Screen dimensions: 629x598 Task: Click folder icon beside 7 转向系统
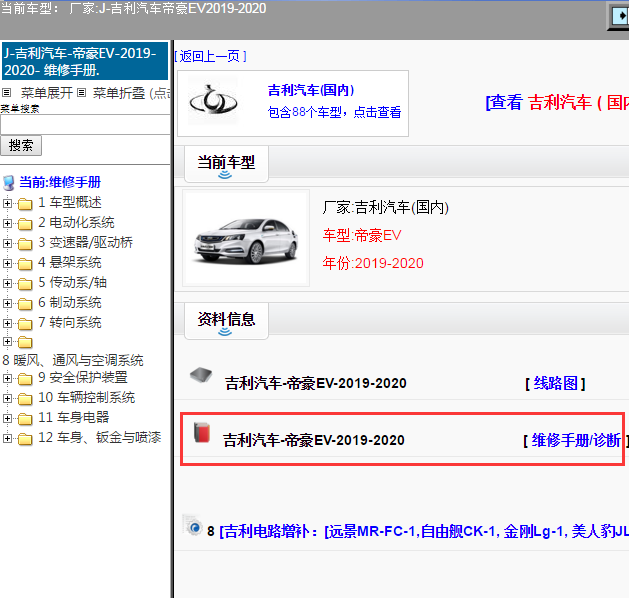(25, 323)
